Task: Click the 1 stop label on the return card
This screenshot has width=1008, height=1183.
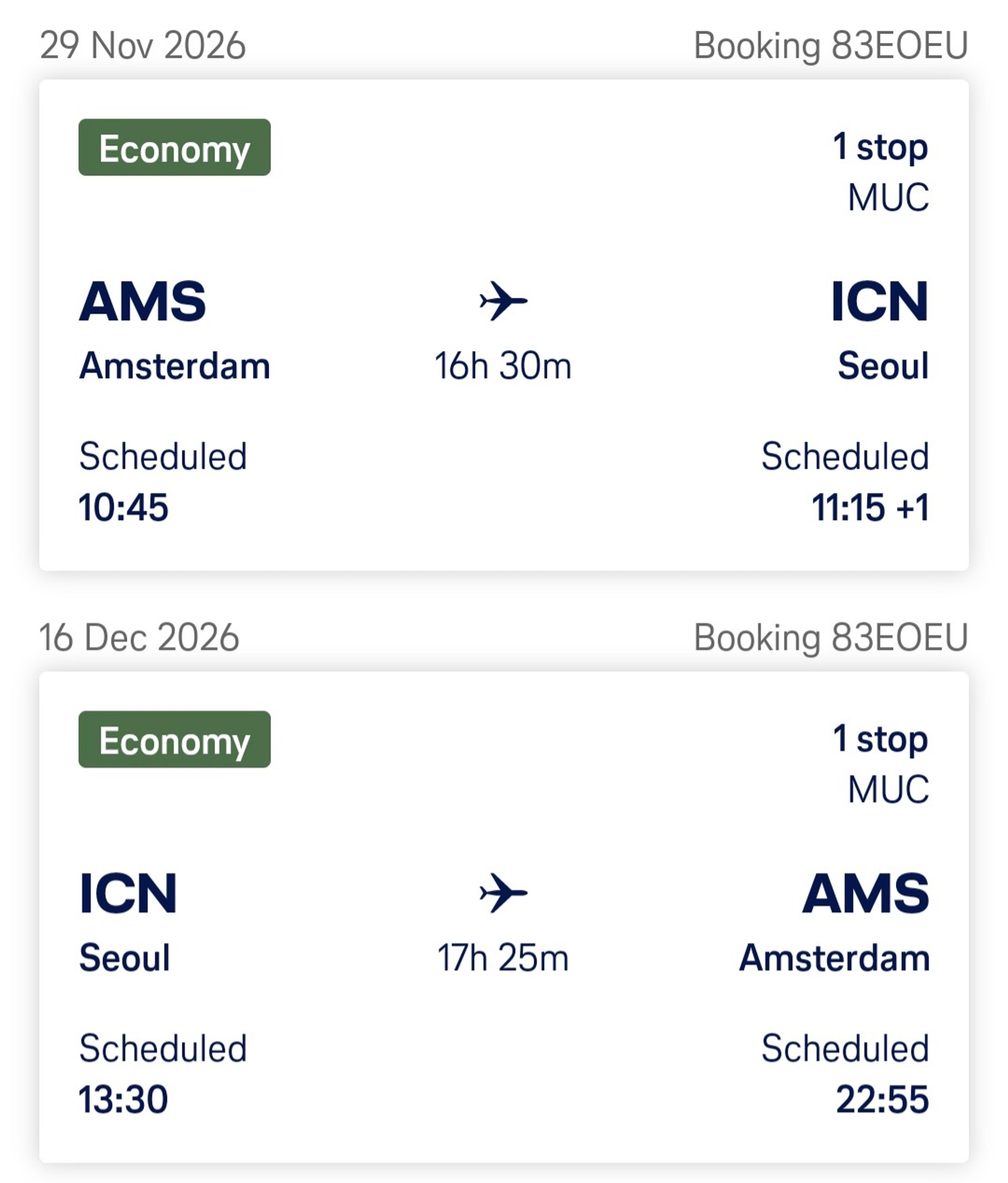Action: [x=880, y=739]
